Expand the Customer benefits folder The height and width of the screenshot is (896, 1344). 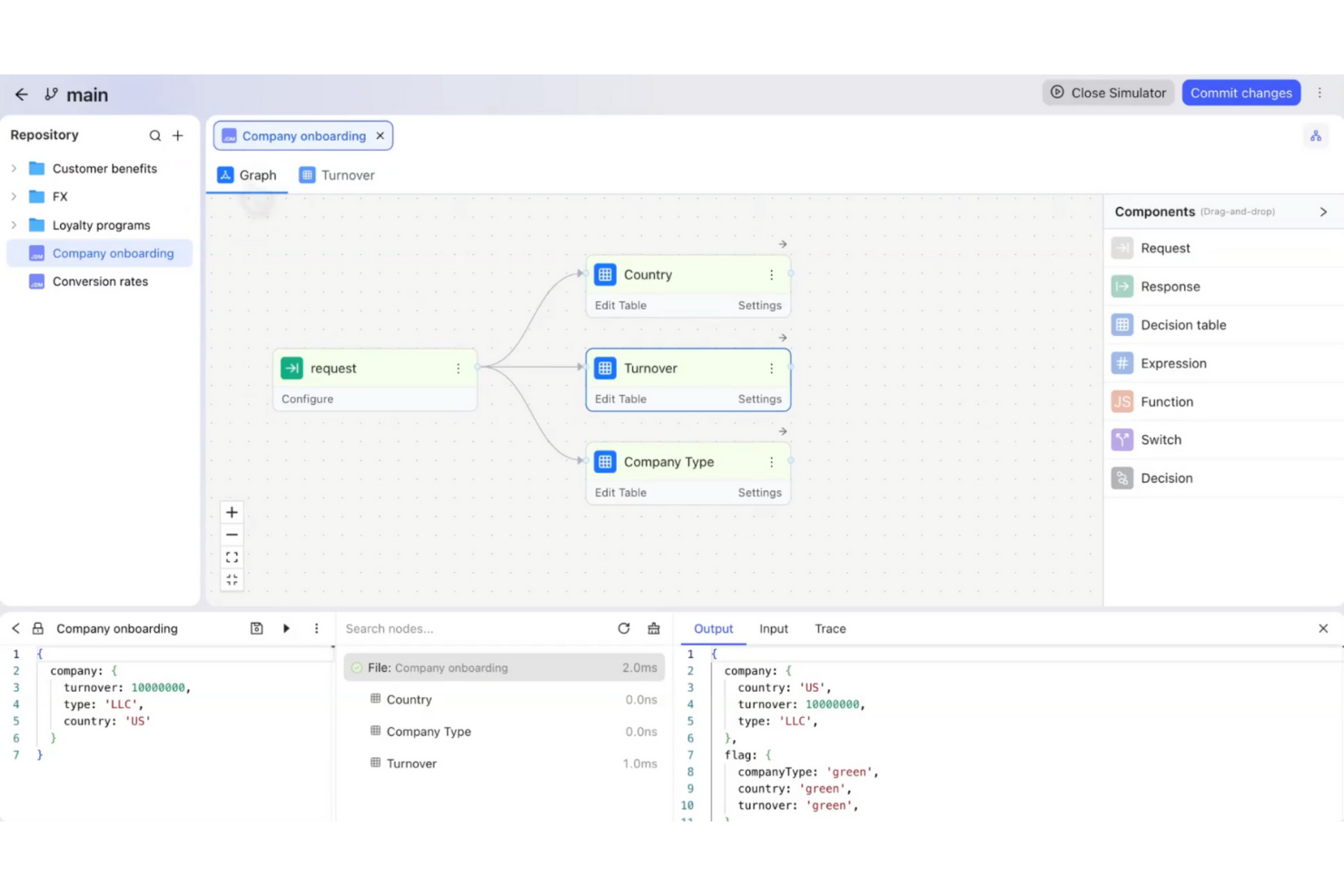14,168
